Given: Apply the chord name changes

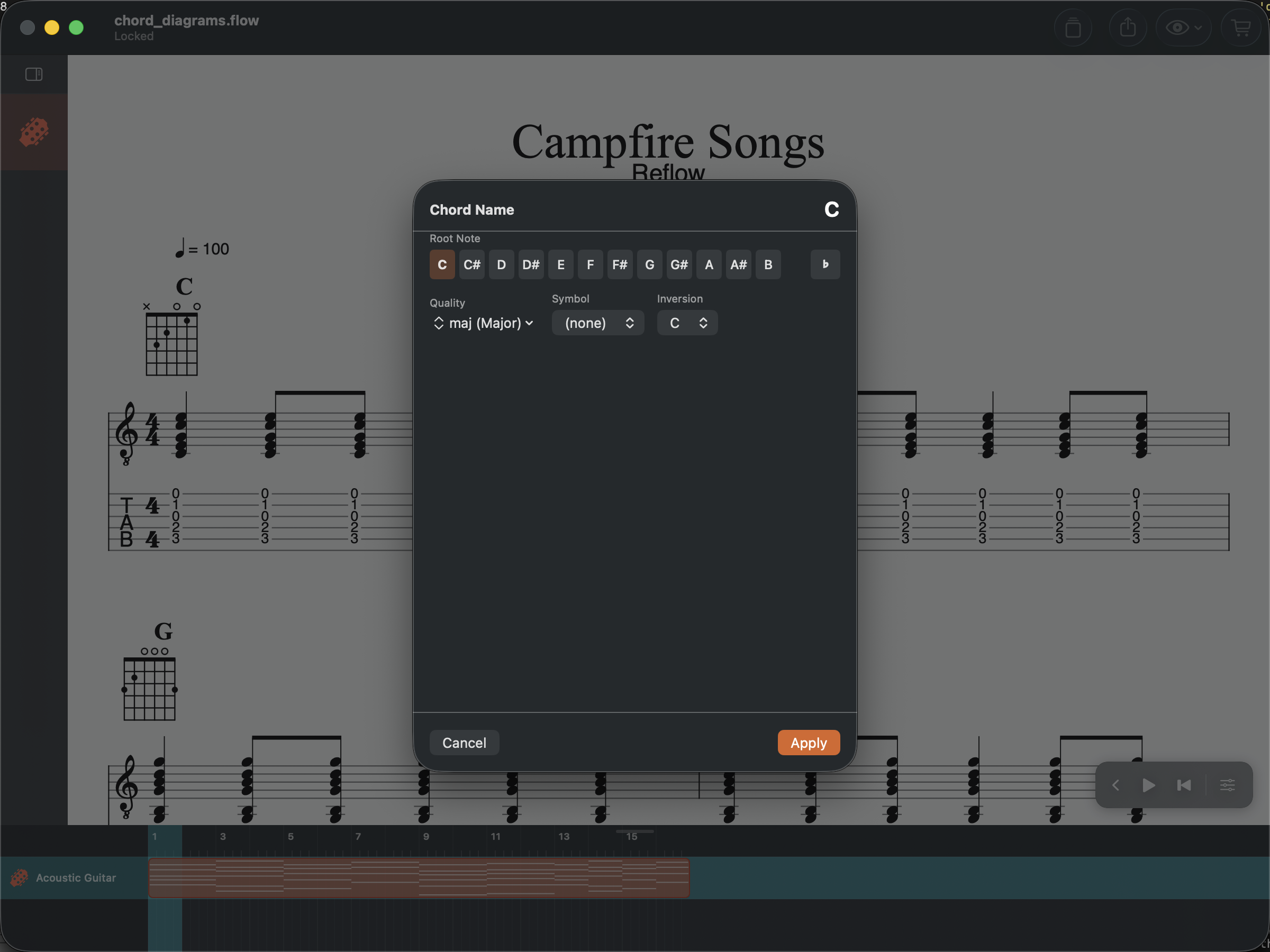Looking at the screenshot, I should click(809, 742).
